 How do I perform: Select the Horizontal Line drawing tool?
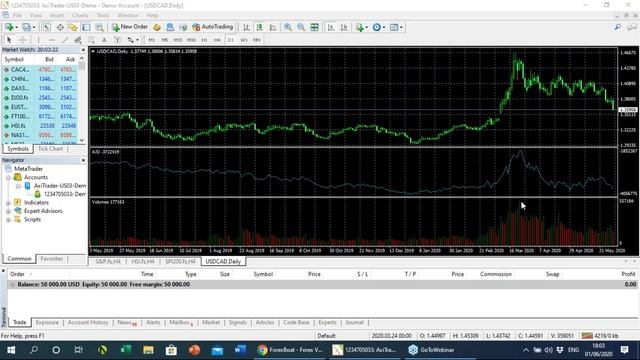(51, 40)
